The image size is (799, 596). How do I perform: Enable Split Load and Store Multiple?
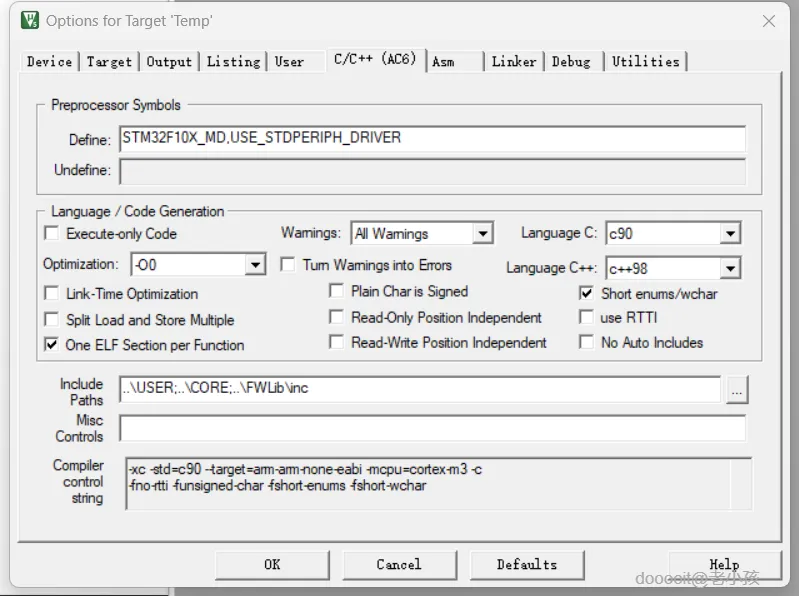click(51, 319)
